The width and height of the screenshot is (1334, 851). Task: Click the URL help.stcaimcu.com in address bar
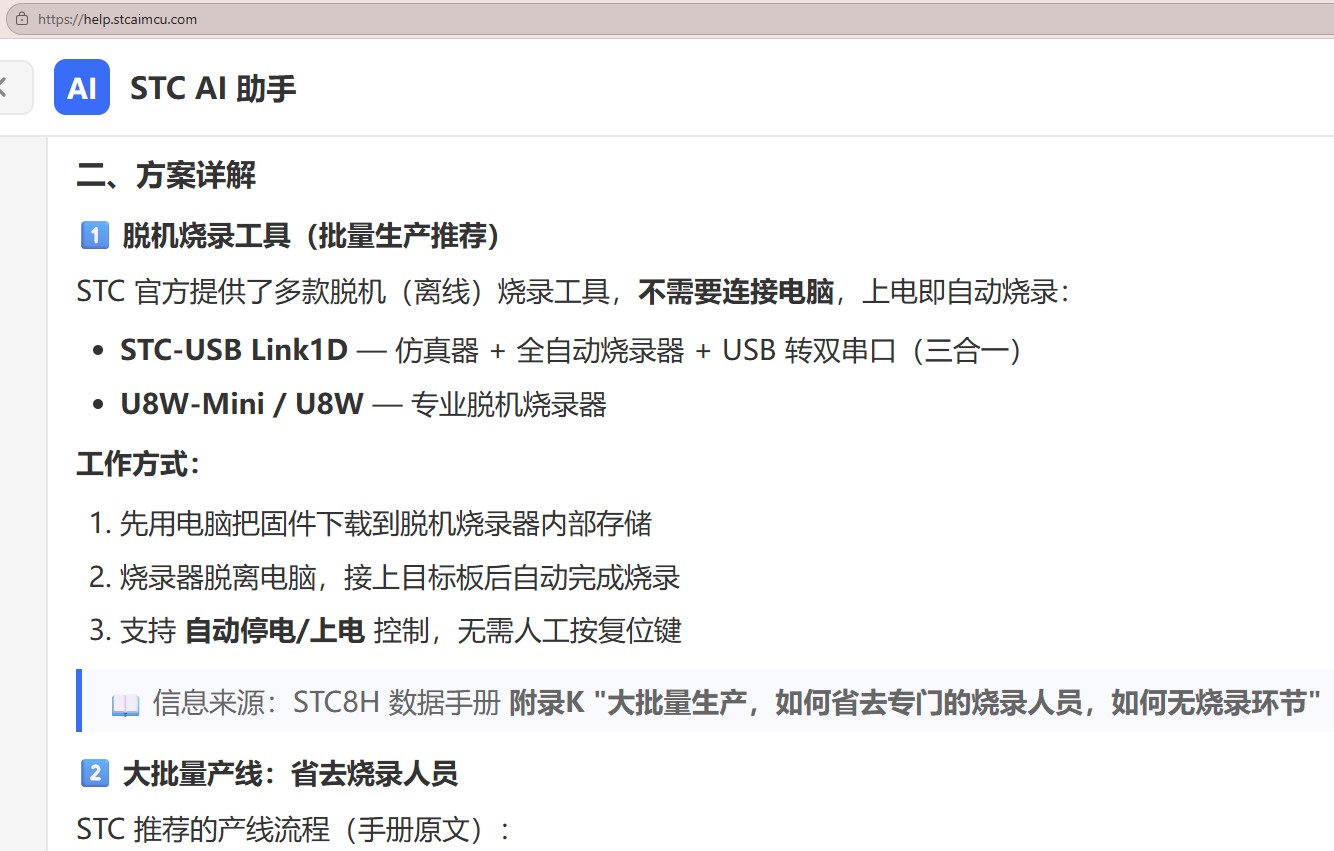[117, 19]
